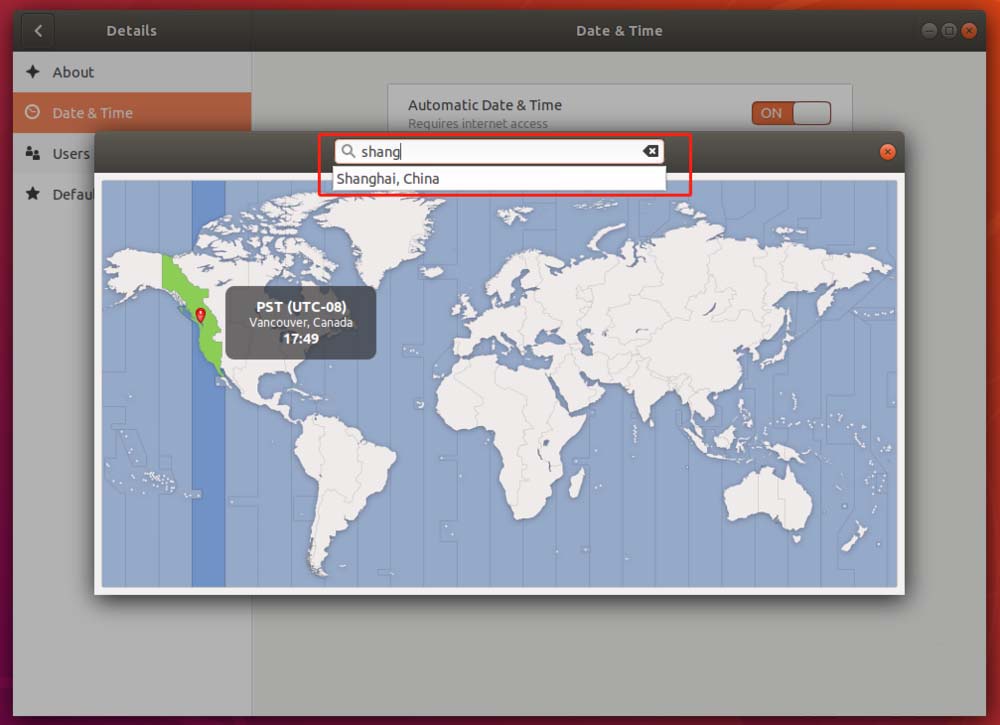Viewport: 1000px width, 725px height.
Task: Click the Default Applications sidebar entry
Action: (x=70, y=194)
